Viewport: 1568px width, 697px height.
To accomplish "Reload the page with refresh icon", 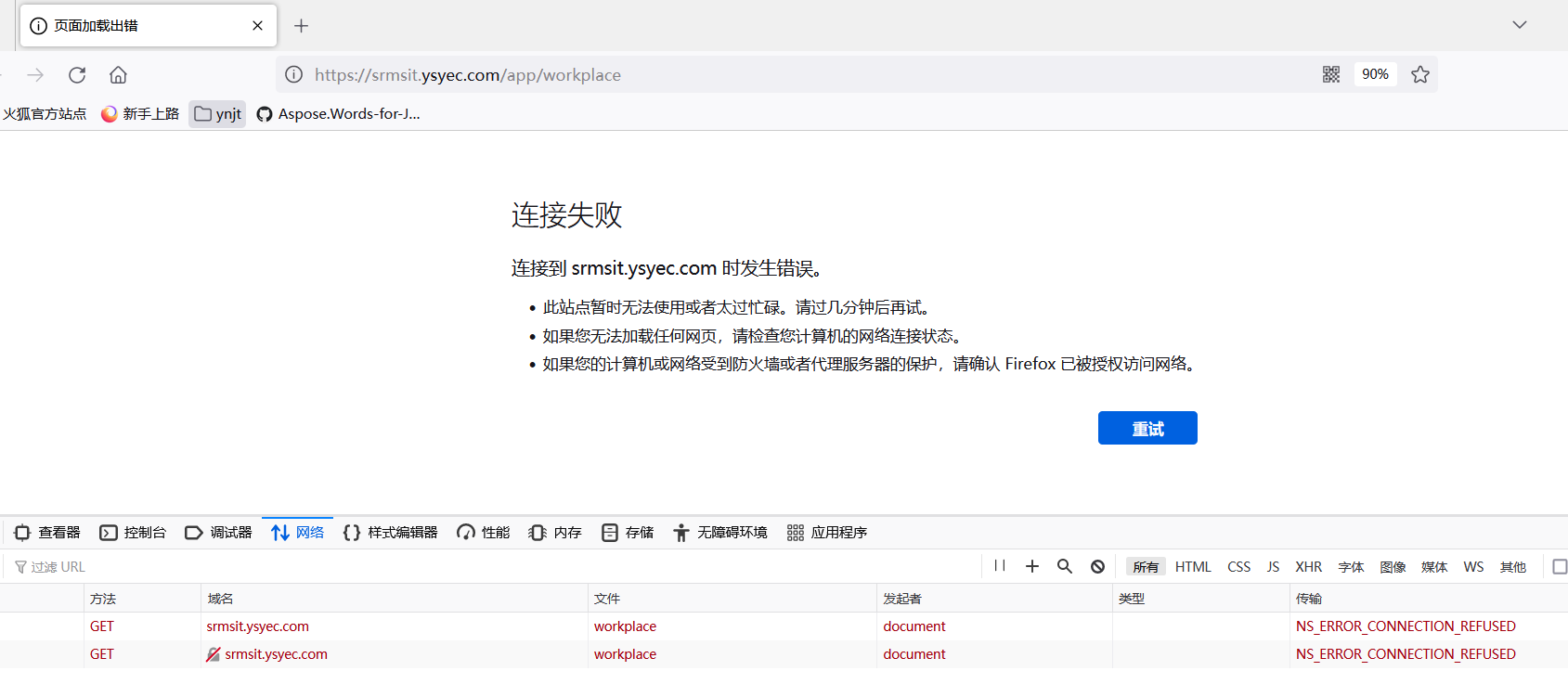I will [x=77, y=75].
